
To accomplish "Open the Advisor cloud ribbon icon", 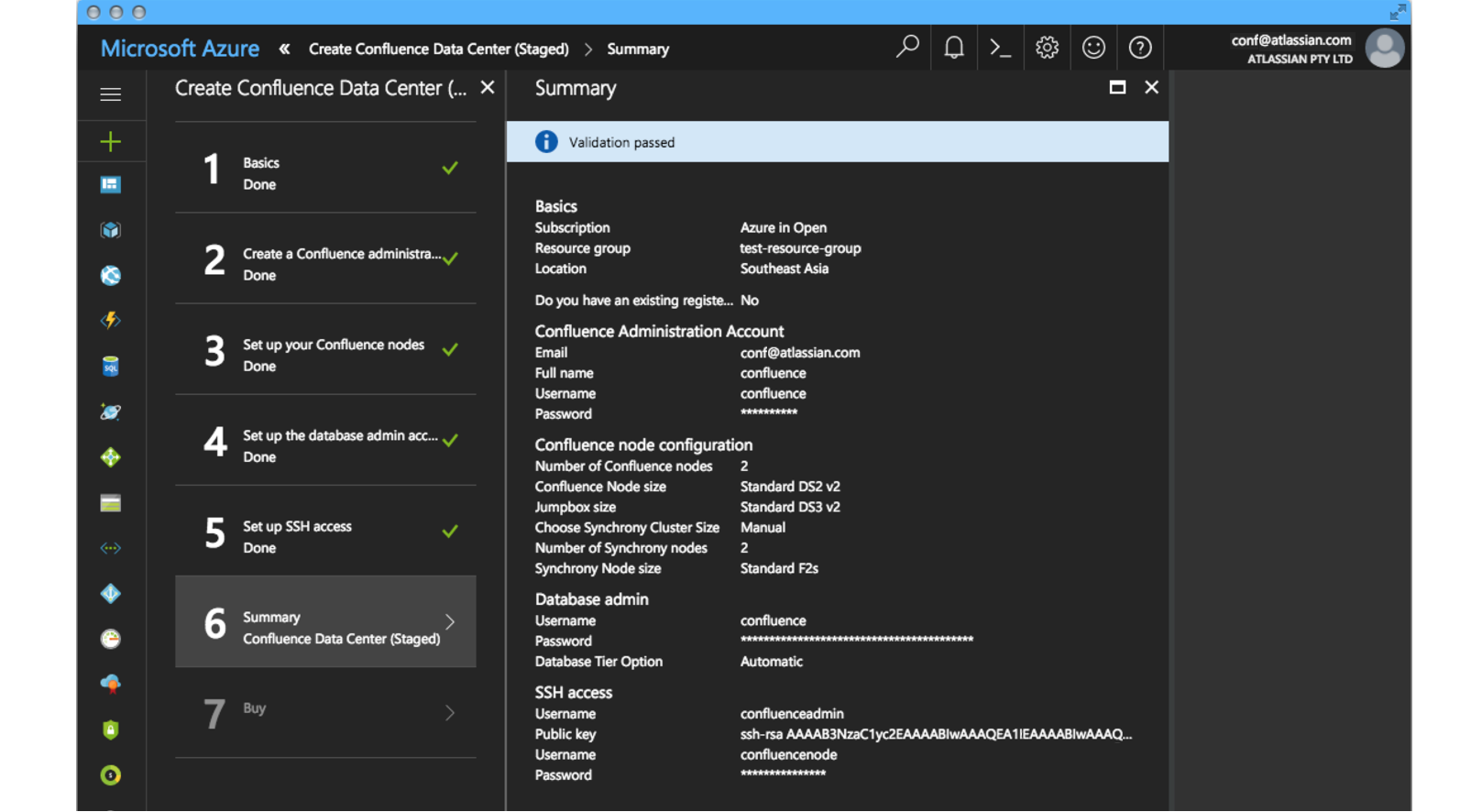I will pos(110,685).
